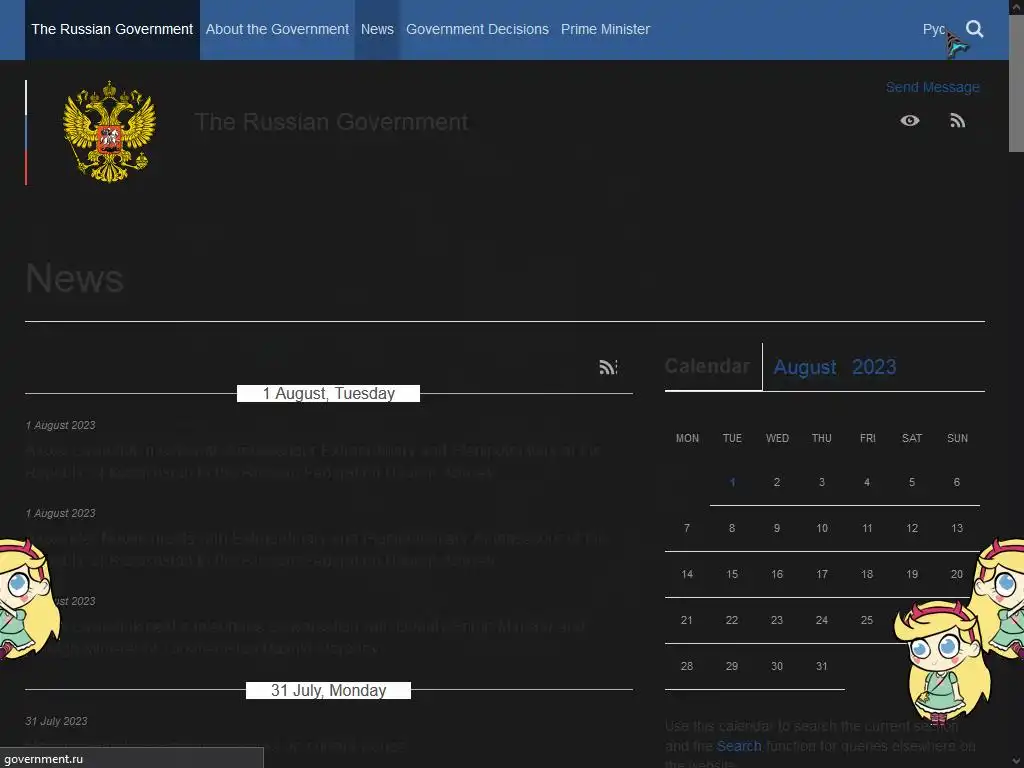Choose day 13 in calendar
Image resolution: width=1024 pixels, height=768 pixels.
pos(957,528)
